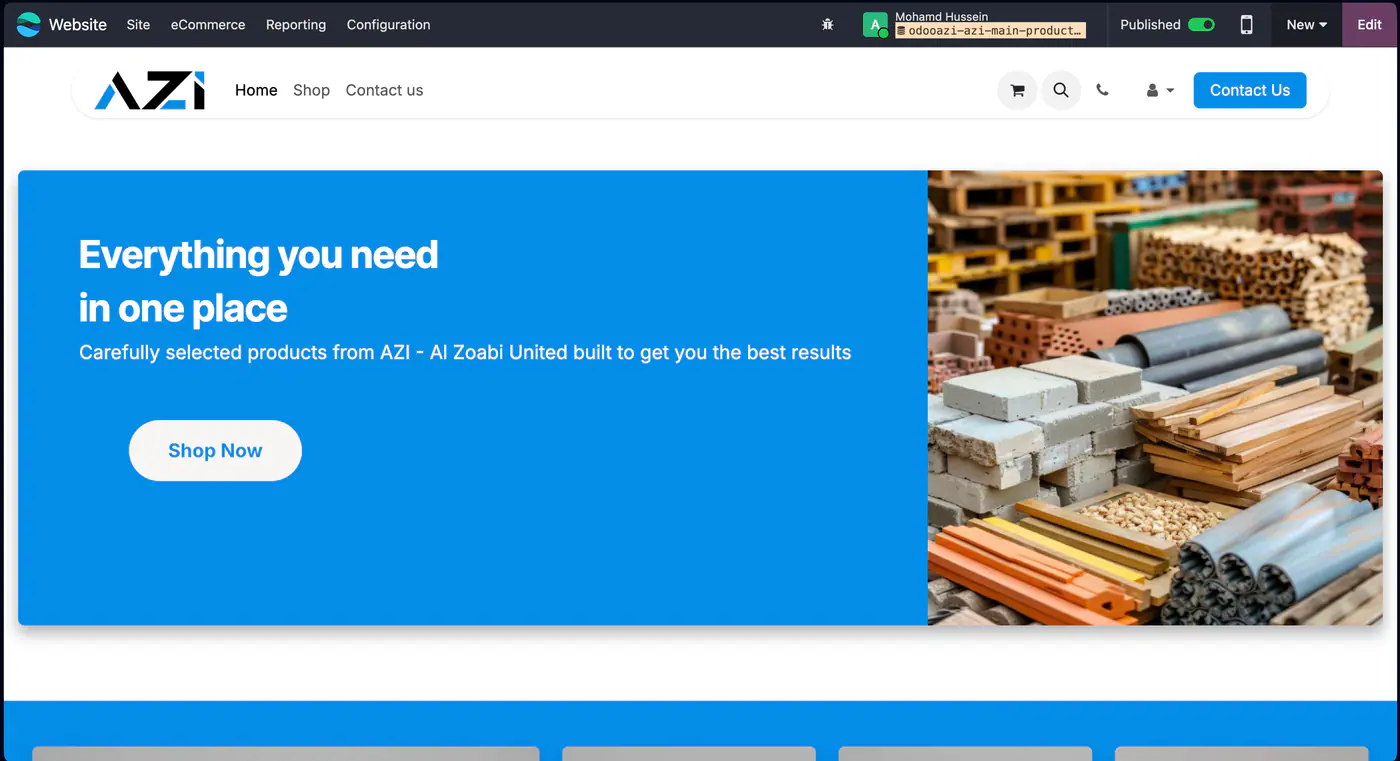Screen dimensions: 1400x761
Task: Expand the New dropdown
Action: tap(1306, 25)
